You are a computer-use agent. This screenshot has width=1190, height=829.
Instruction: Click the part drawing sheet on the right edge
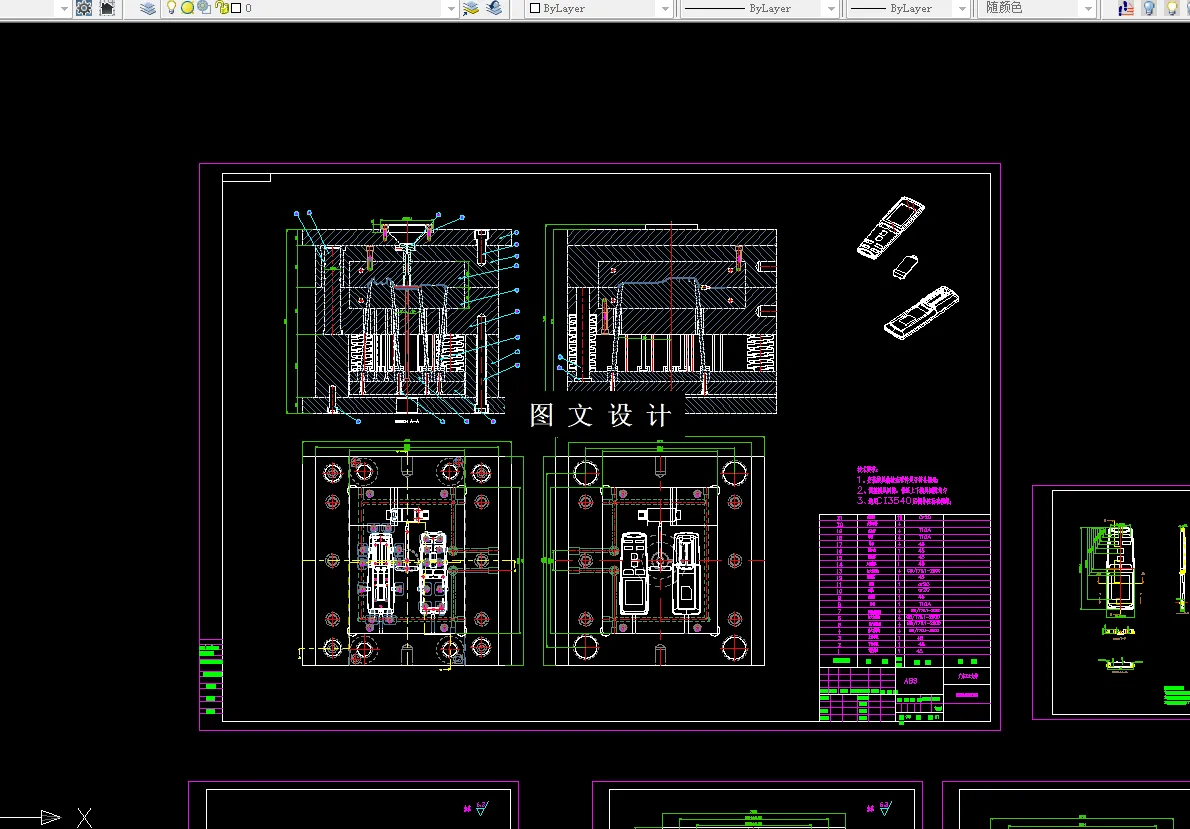pos(1111,601)
